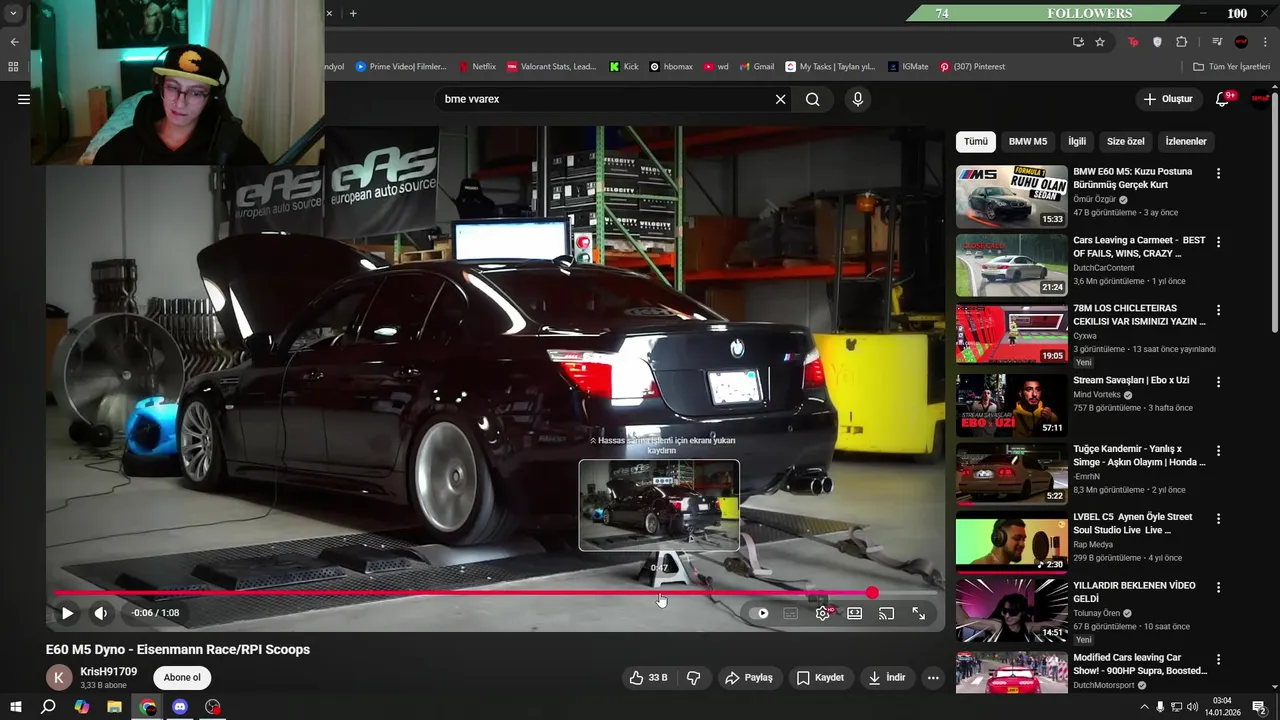This screenshot has width=1280, height=720.
Task: Share the video via Paylaş
Action: (749, 677)
